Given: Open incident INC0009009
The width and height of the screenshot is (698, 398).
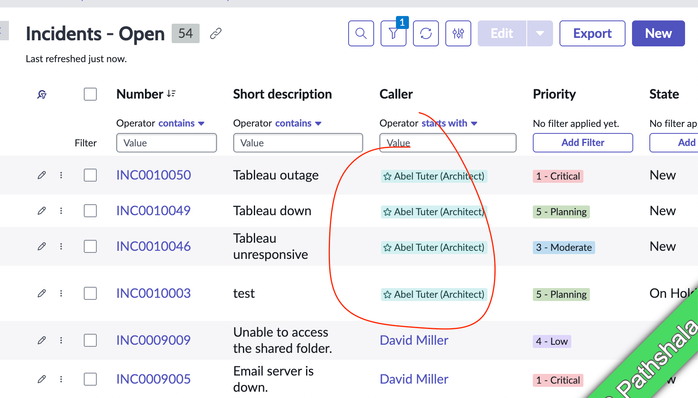Looking at the screenshot, I should [154, 340].
